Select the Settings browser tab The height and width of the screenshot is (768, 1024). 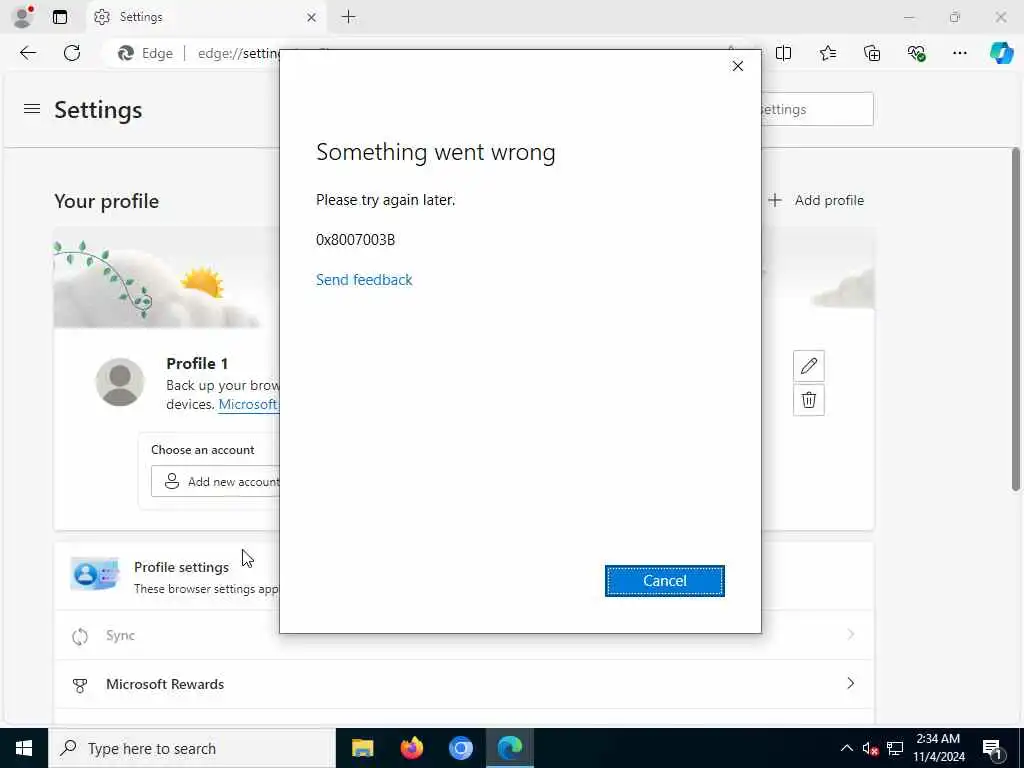[x=204, y=17]
